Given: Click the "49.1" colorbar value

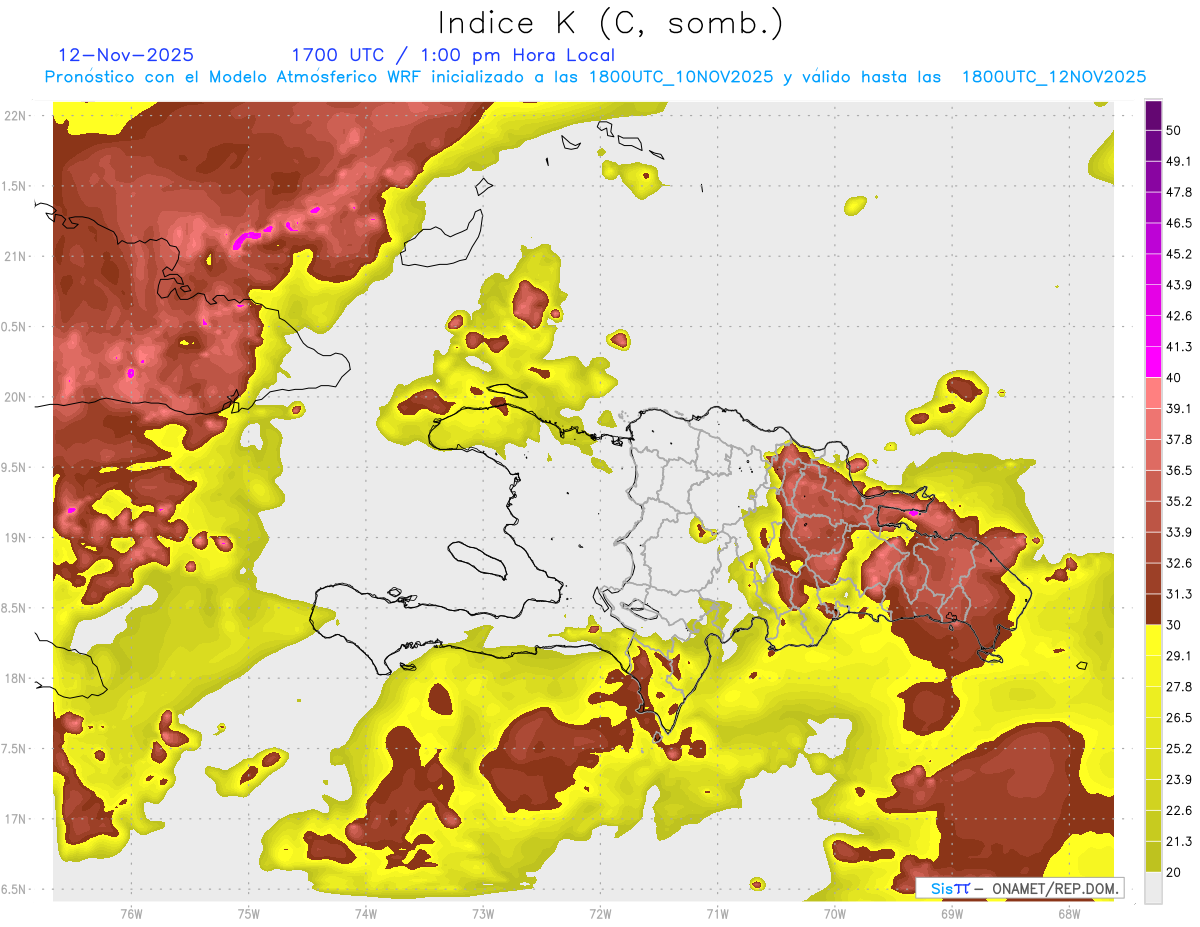Looking at the screenshot, I should pyautogui.click(x=1179, y=161).
